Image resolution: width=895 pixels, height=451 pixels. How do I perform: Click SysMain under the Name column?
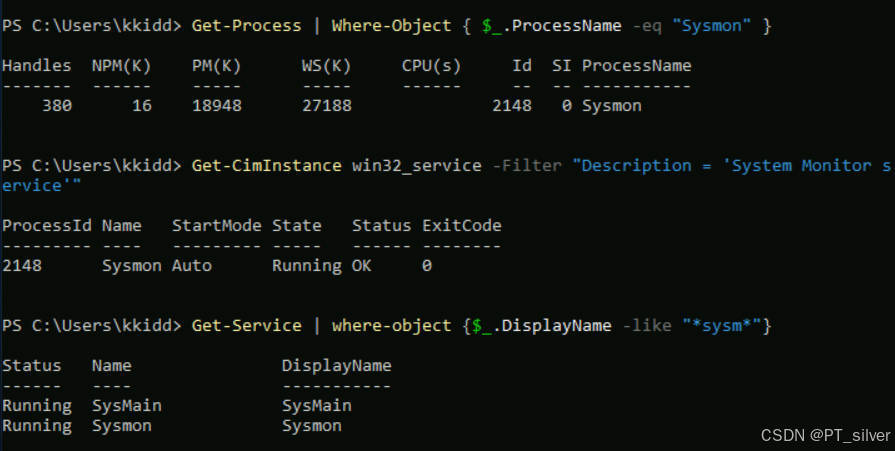tap(127, 406)
